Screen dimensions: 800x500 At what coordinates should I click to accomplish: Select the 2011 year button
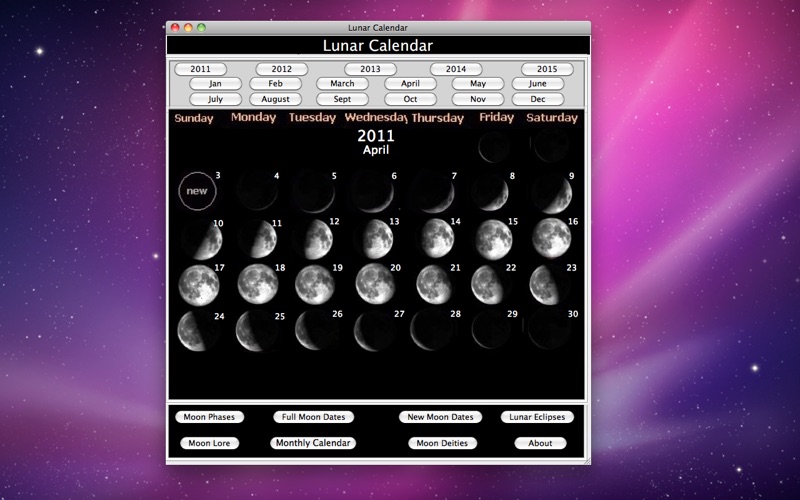pyautogui.click(x=201, y=69)
